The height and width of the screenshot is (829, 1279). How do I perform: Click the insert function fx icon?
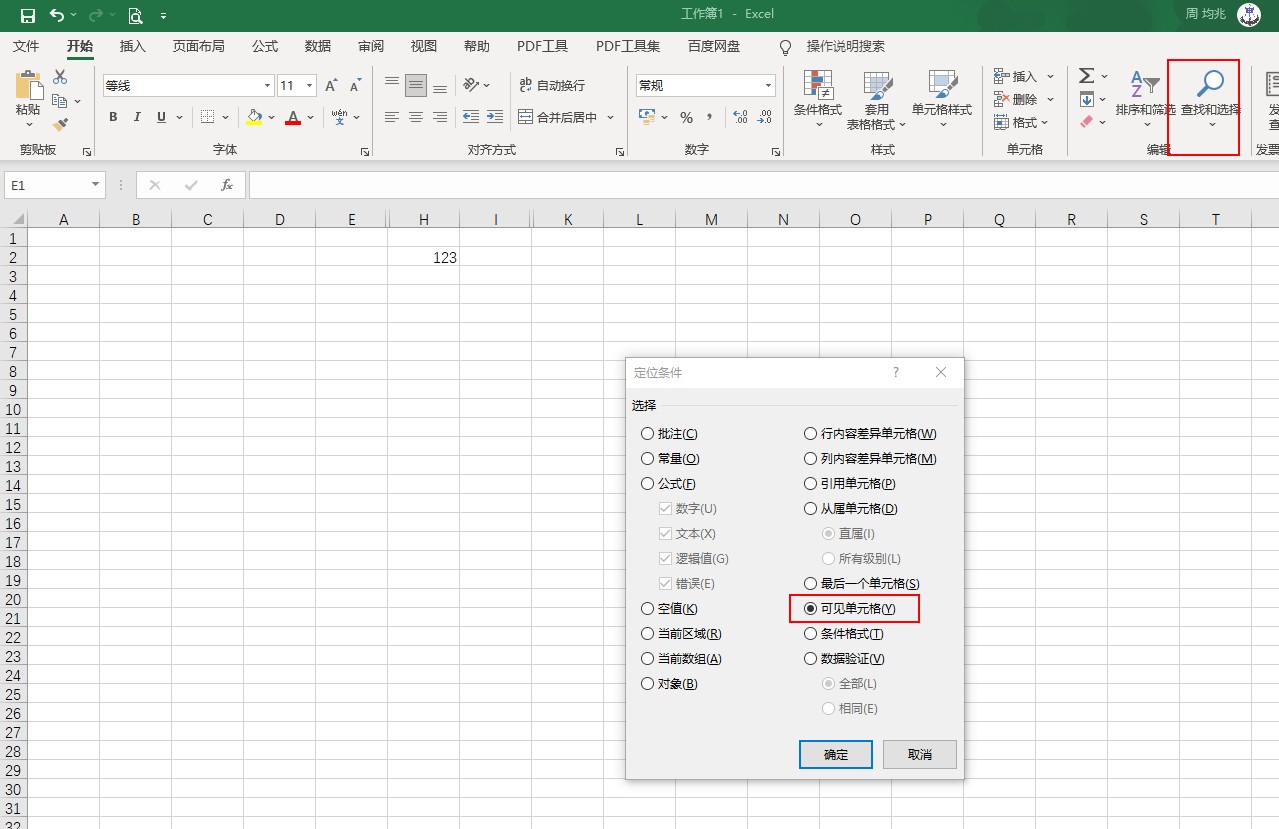[x=227, y=185]
